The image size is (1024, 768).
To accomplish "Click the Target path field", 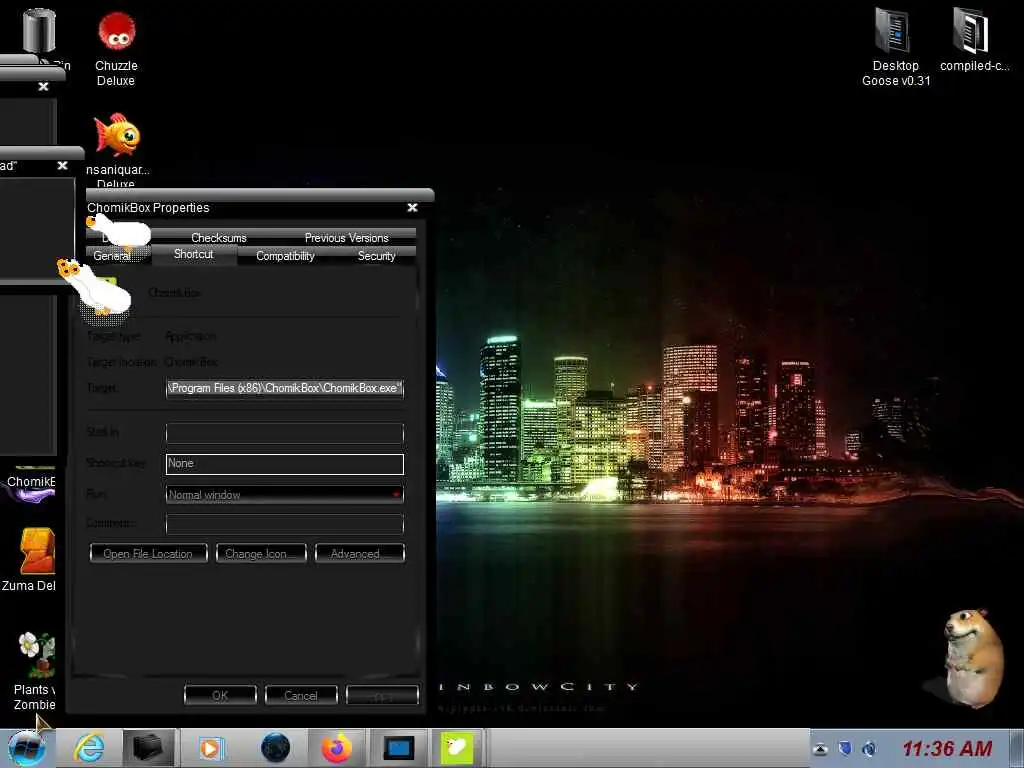I will coord(285,389).
